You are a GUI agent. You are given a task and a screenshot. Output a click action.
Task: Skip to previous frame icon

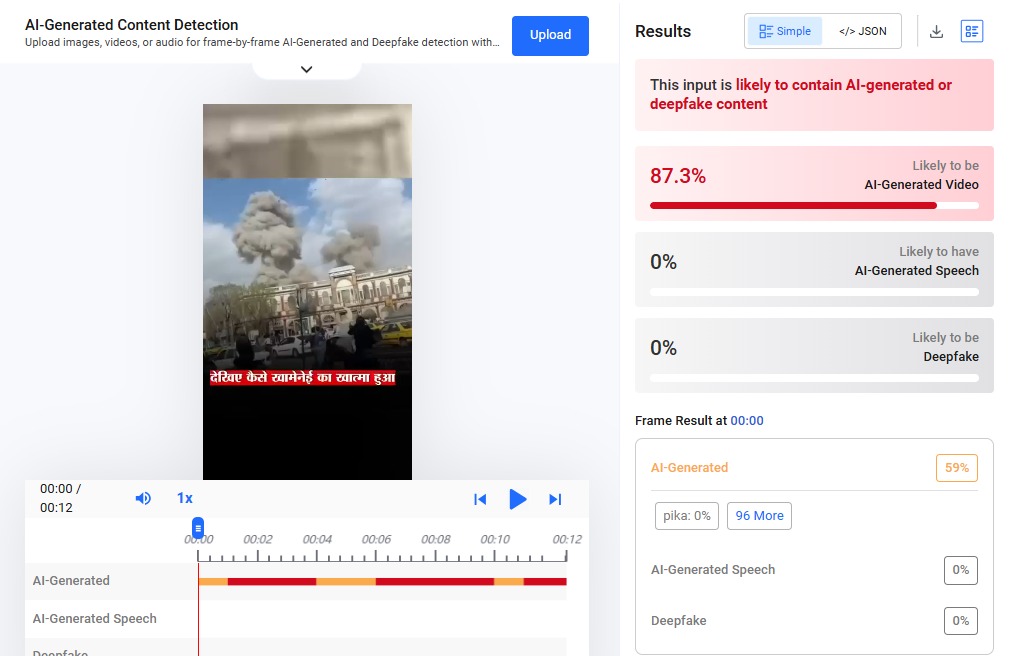pyautogui.click(x=480, y=499)
